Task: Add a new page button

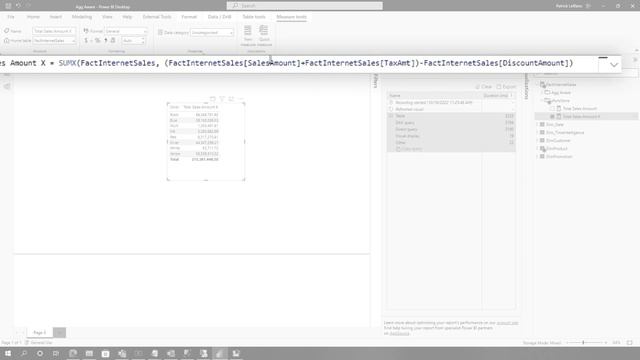Action: [x=59, y=333]
